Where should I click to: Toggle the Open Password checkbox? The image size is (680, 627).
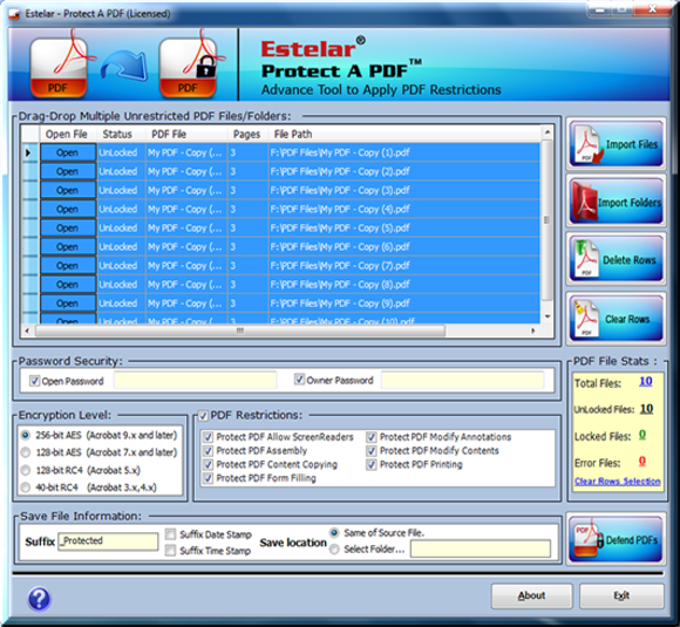coord(34,381)
